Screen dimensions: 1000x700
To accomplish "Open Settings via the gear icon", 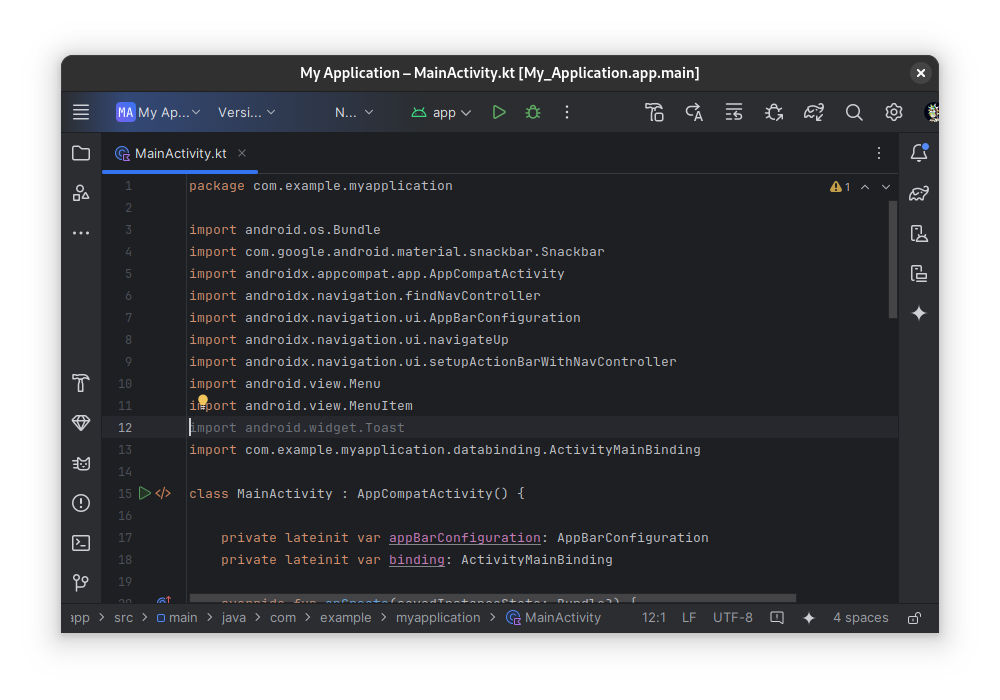I will tap(893, 112).
